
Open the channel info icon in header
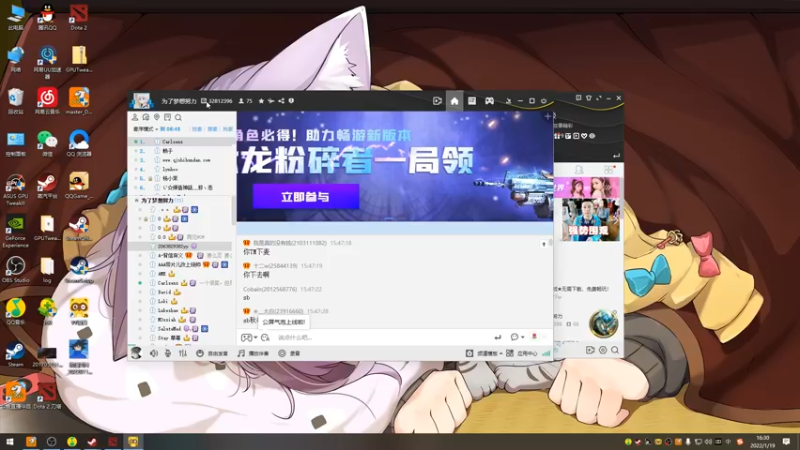291,101
